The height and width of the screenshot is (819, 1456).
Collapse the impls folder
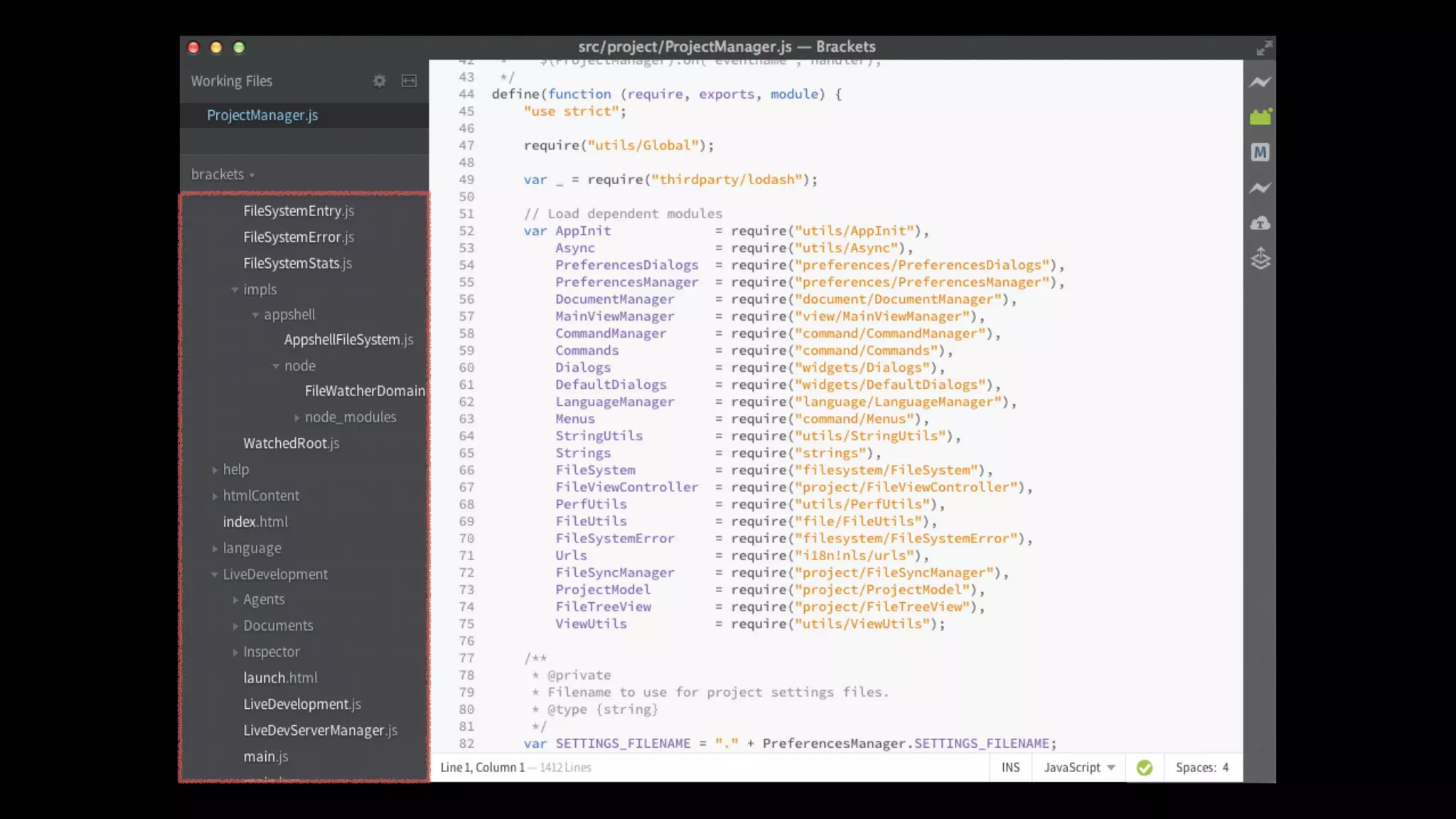[235, 290]
